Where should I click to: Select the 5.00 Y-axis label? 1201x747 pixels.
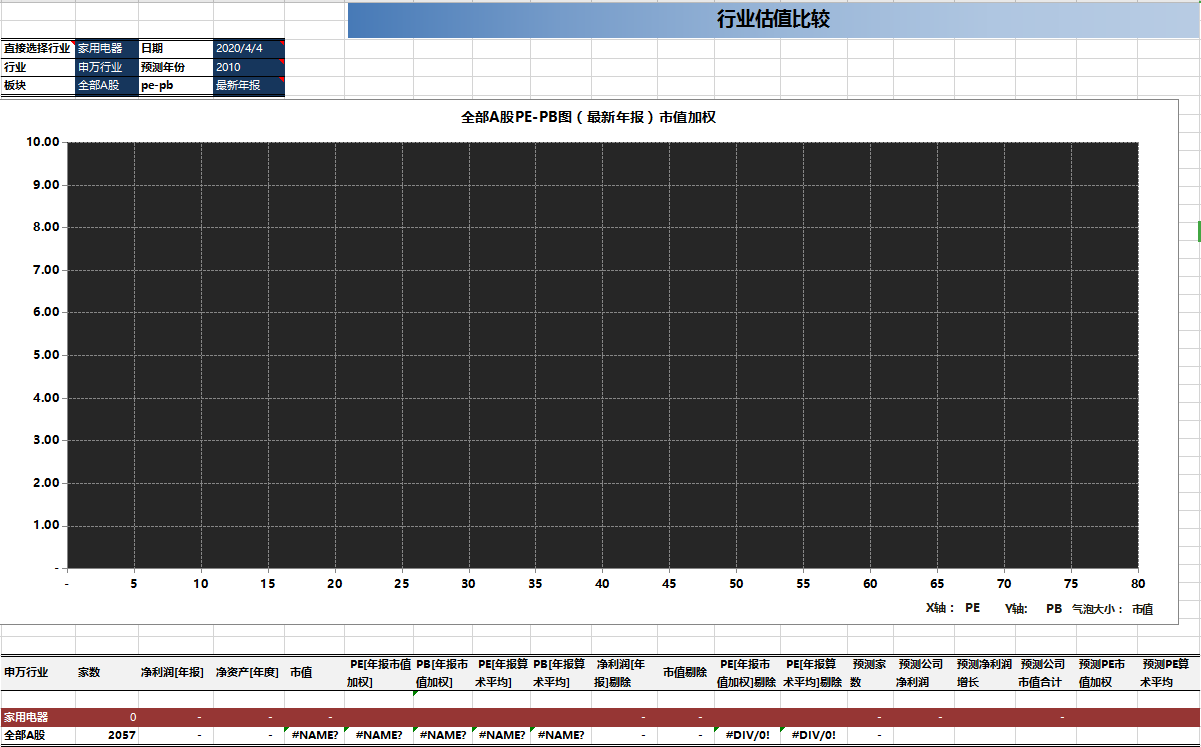click(x=46, y=355)
